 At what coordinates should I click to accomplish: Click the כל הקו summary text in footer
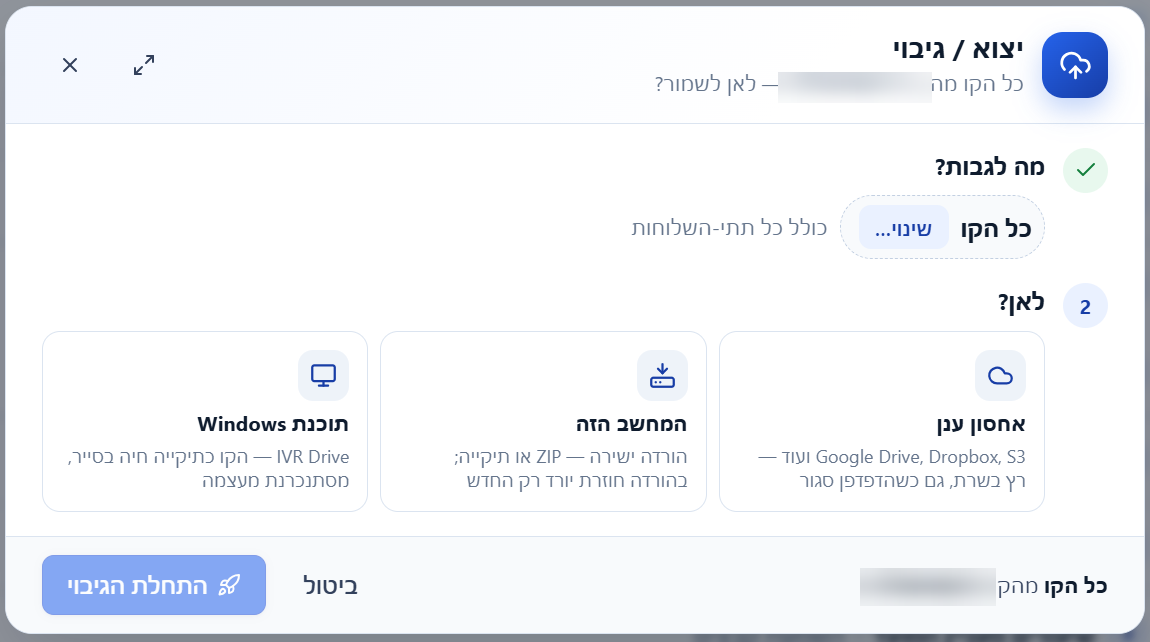(1075, 586)
